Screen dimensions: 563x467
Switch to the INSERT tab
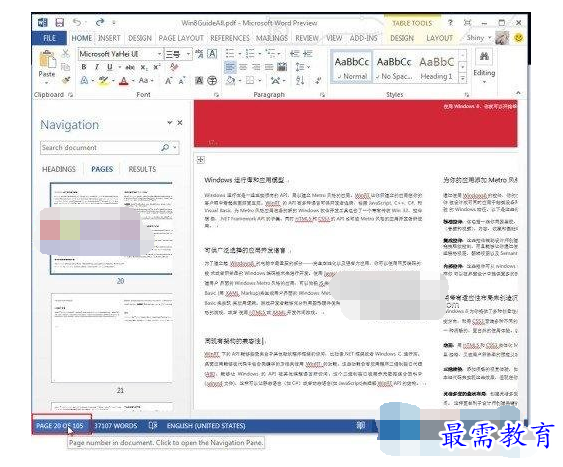(109, 38)
